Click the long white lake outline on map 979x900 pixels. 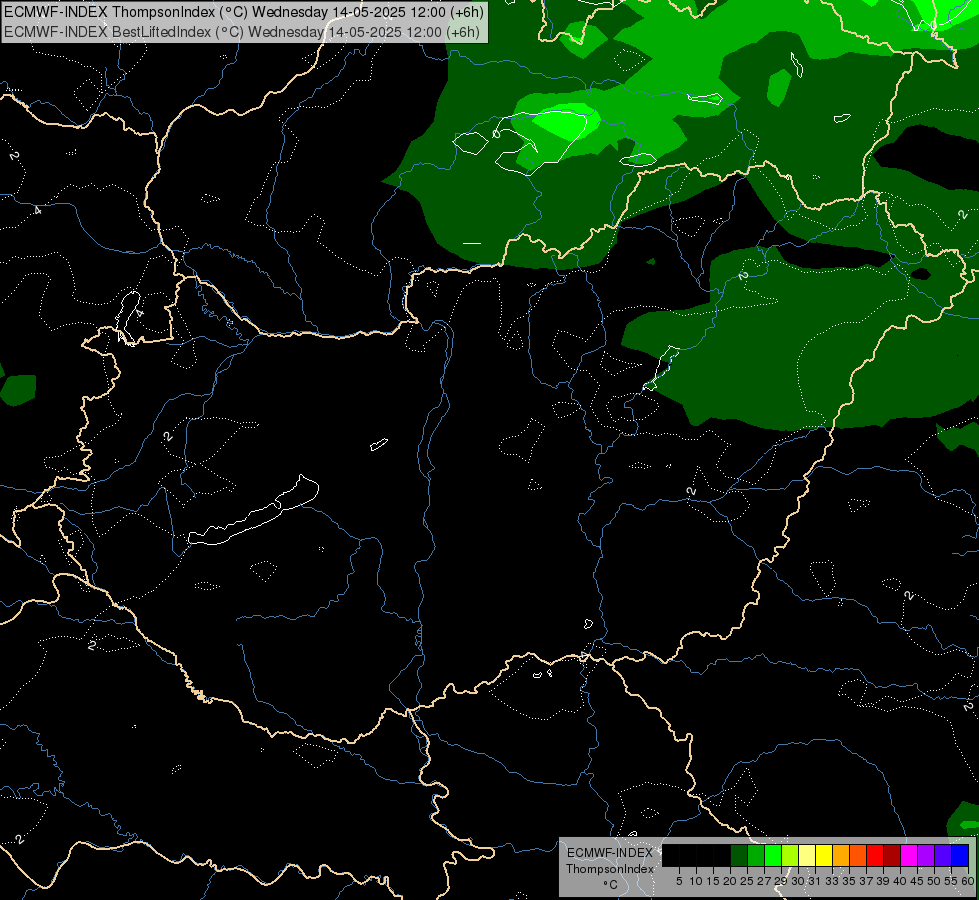tap(255, 515)
